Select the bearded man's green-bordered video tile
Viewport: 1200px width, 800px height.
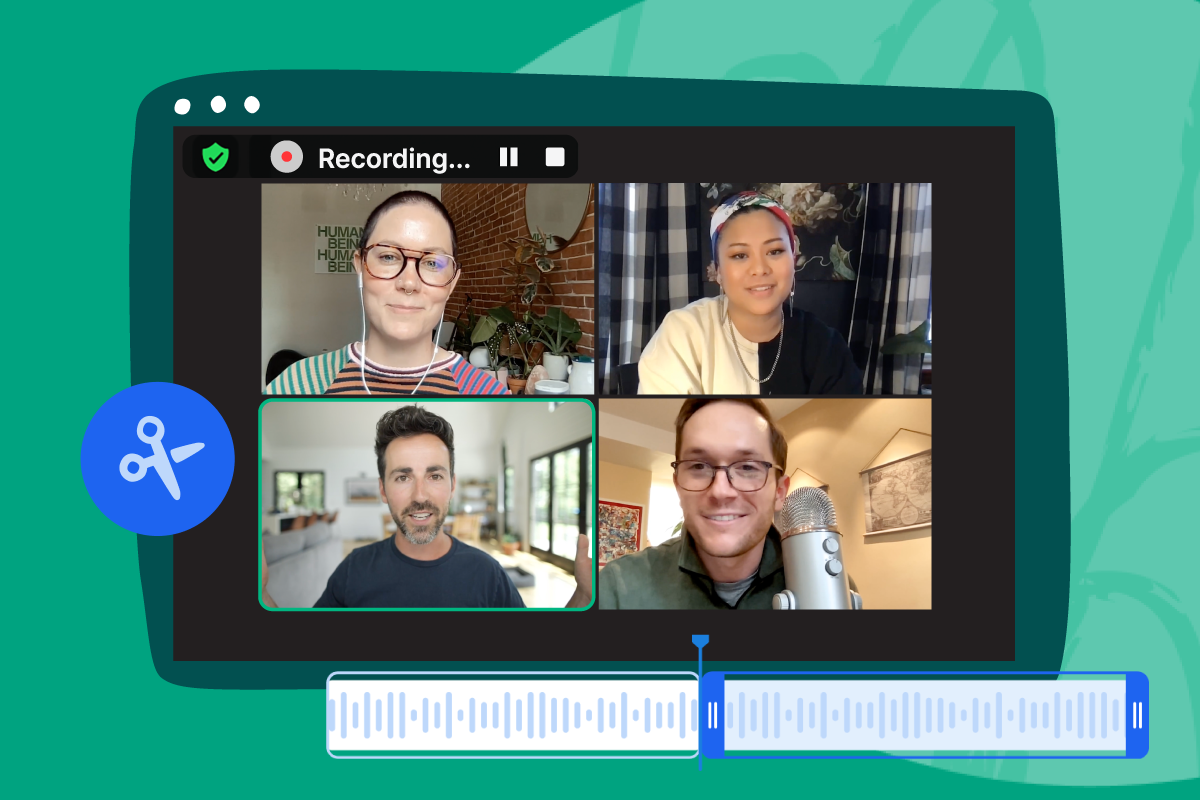tap(427, 505)
